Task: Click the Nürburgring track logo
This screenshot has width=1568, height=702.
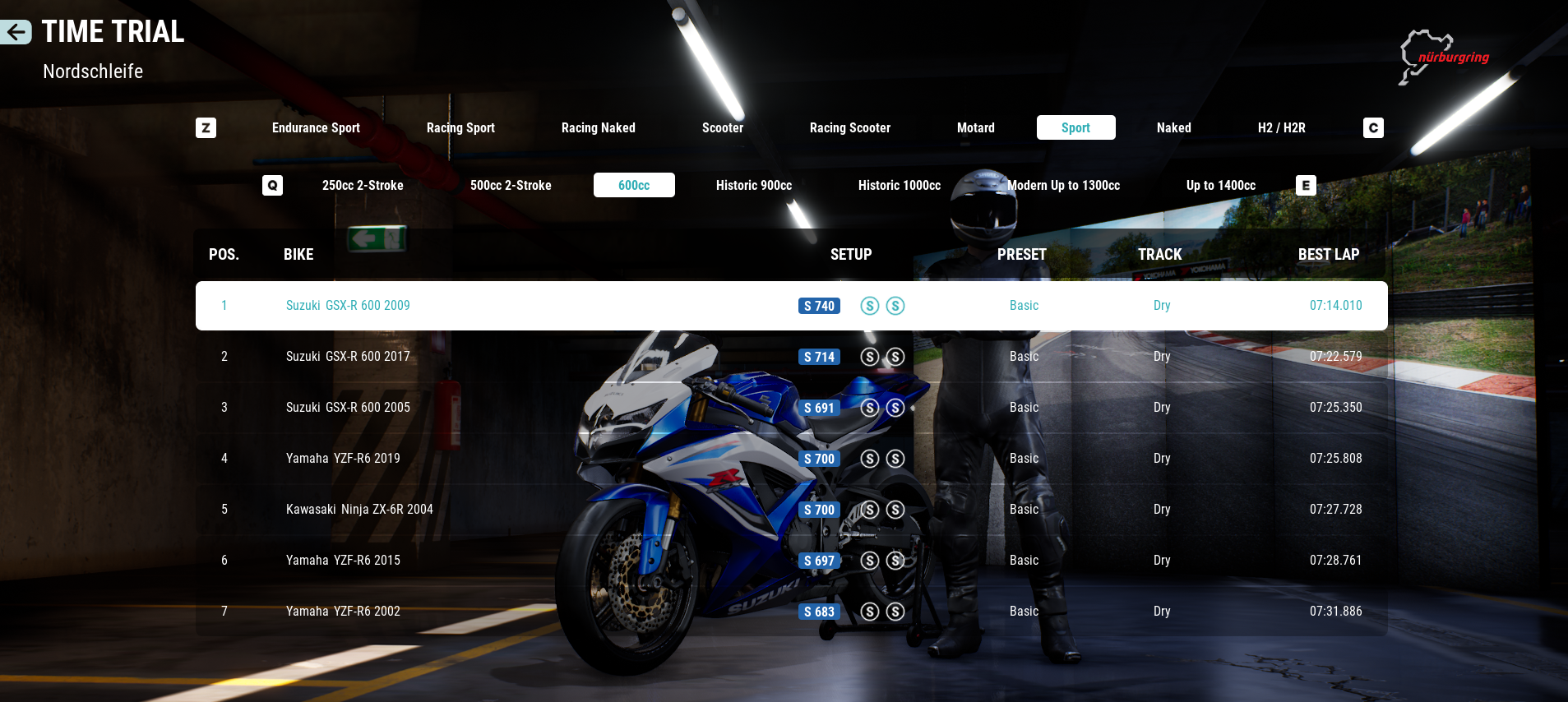Action: coord(1444,57)
